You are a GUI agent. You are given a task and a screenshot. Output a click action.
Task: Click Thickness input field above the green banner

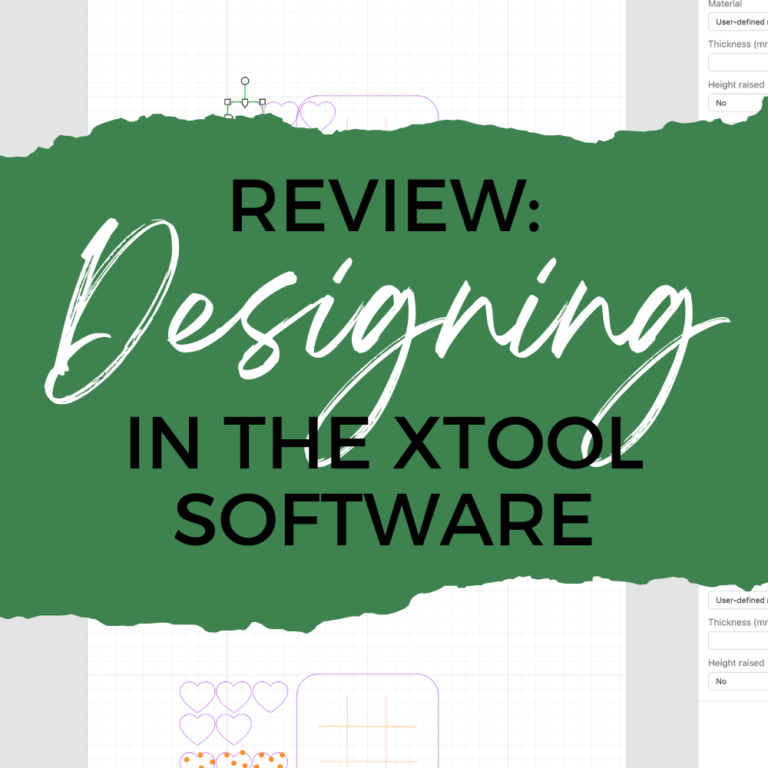pyautogui.click(x=738, y=63)
